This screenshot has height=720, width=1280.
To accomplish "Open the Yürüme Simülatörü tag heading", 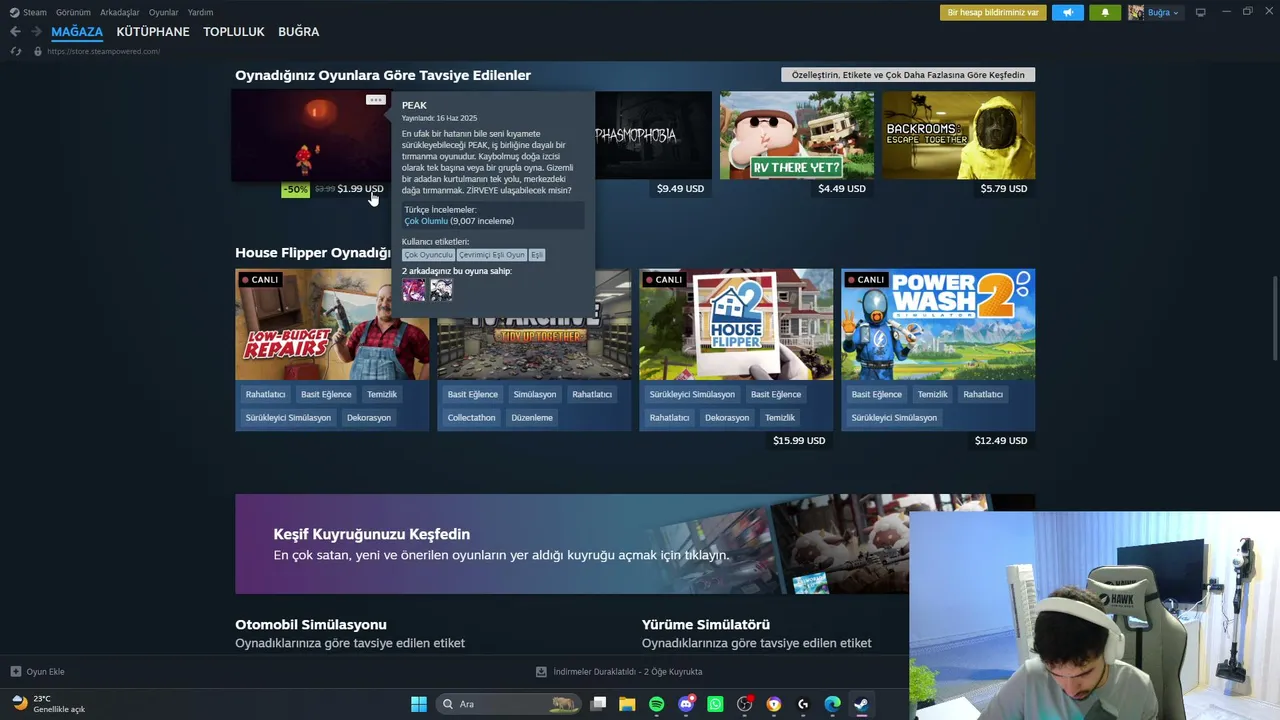I will coord(706,625).
